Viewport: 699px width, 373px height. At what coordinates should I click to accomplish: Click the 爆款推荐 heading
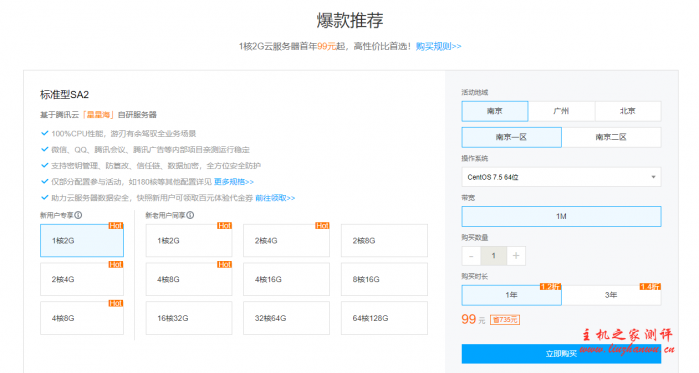pos(350,20)
